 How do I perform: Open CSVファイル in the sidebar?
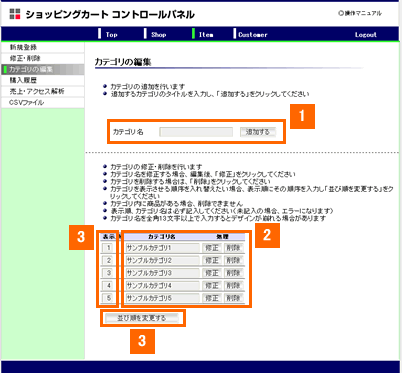(42, 102)
